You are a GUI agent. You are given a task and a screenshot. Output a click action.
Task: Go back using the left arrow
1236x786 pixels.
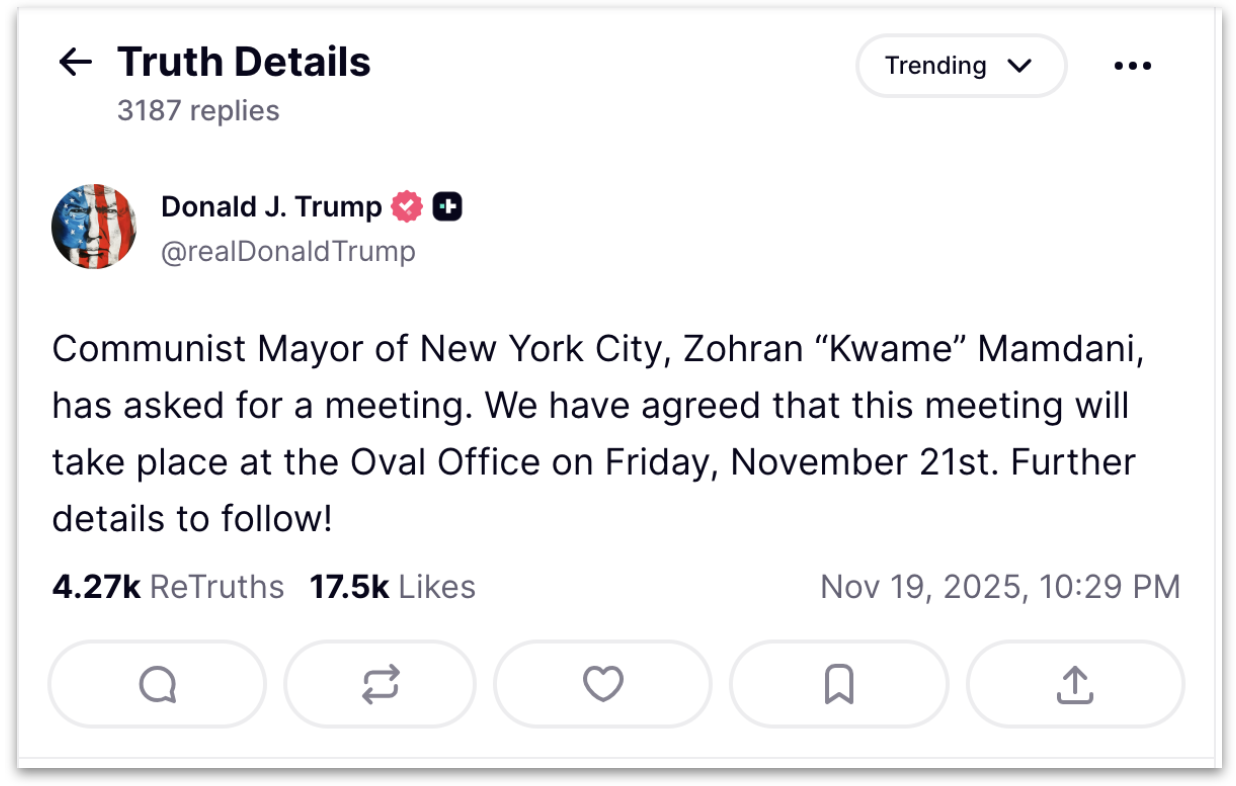tap(75, 63)
